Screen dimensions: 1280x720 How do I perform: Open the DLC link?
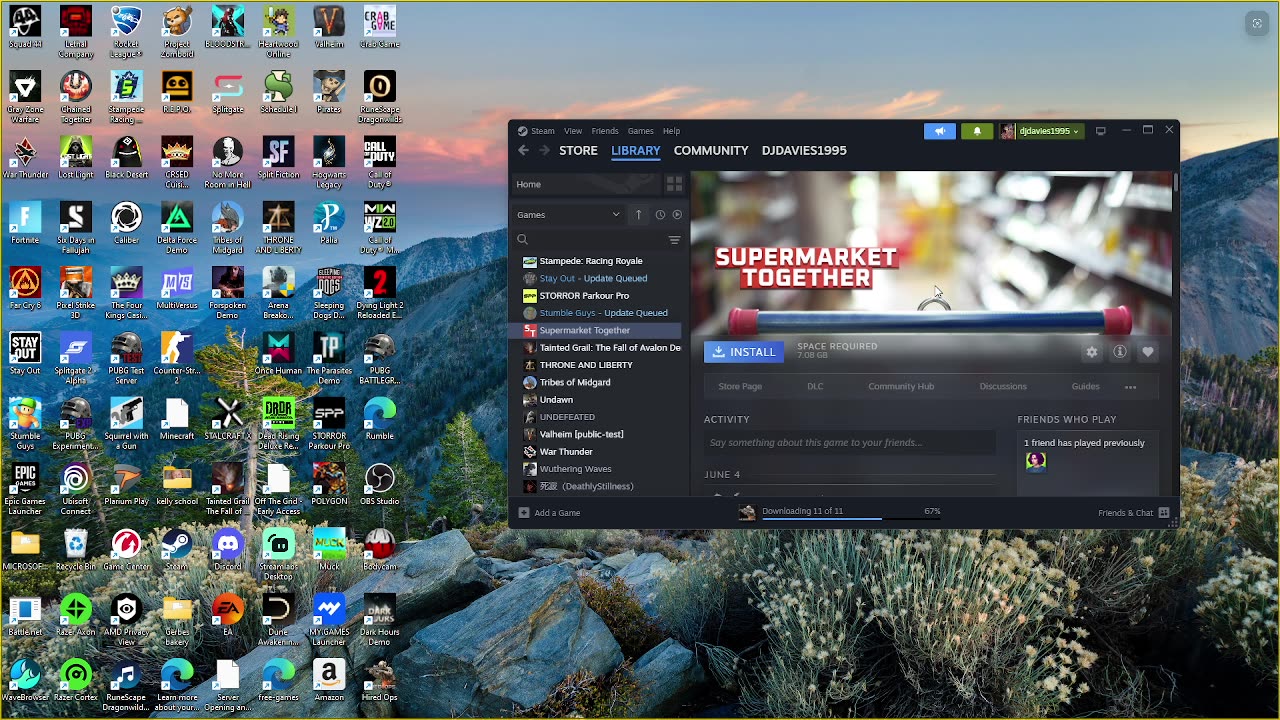point(815,387)
